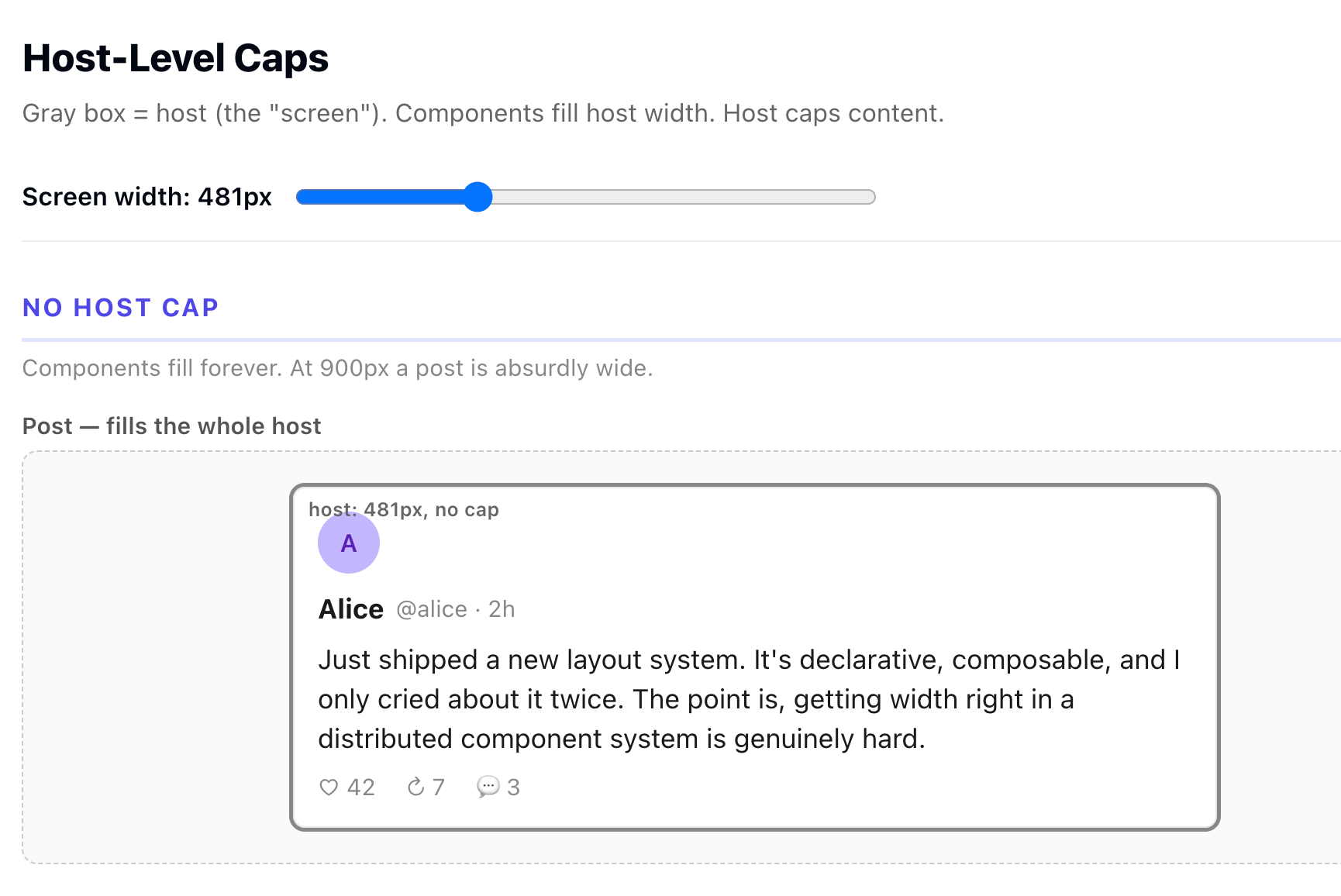Click the @alice handle
The width and height of the screenshot is (1341, 896).
[432, 610]
